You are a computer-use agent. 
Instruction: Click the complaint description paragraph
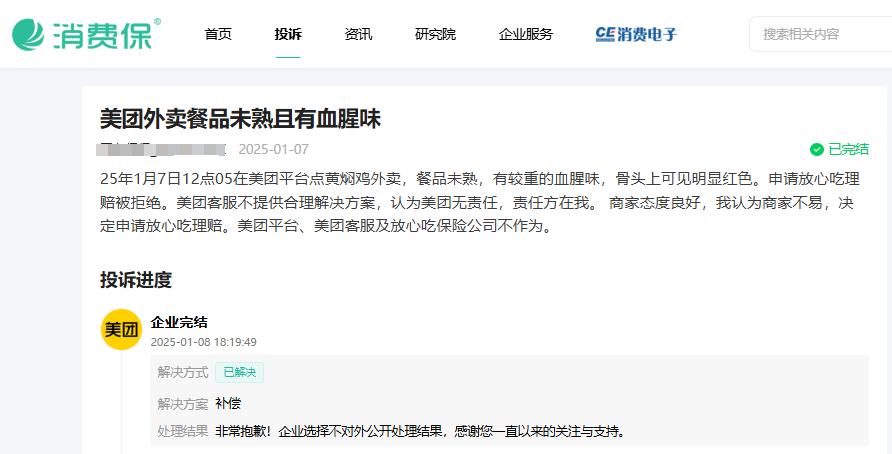480,203
